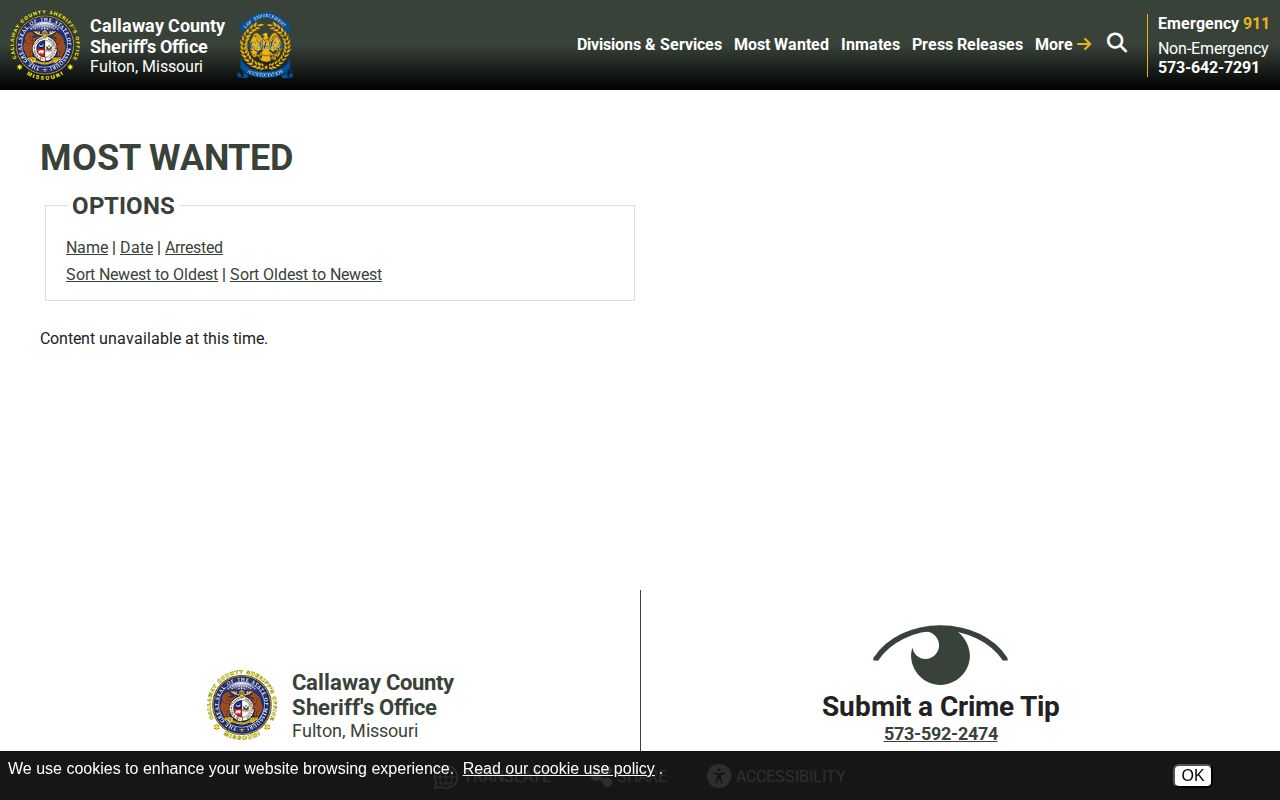Sort most wanted list by Name
The height and width of the screenshot is (800, 1280).
tap(87, 247)
